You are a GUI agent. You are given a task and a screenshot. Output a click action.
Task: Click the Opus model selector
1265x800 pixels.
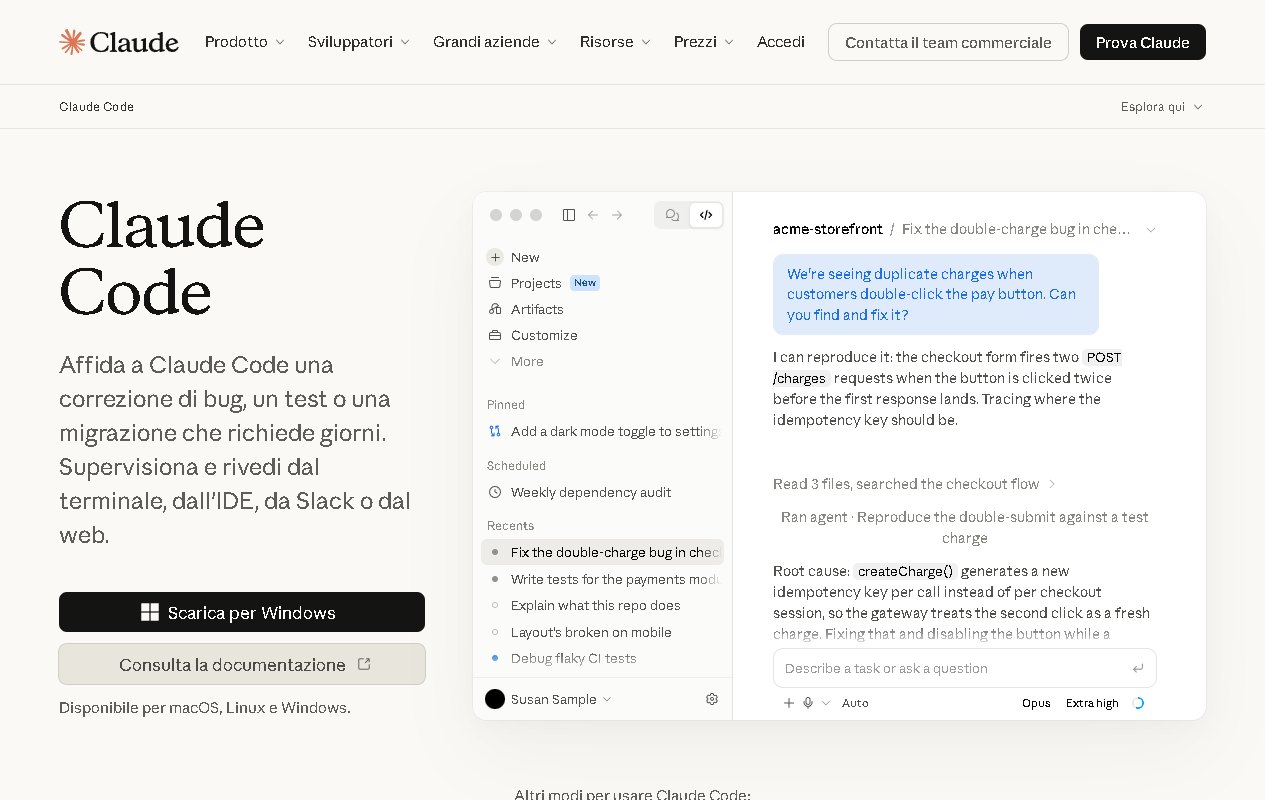1036,703
